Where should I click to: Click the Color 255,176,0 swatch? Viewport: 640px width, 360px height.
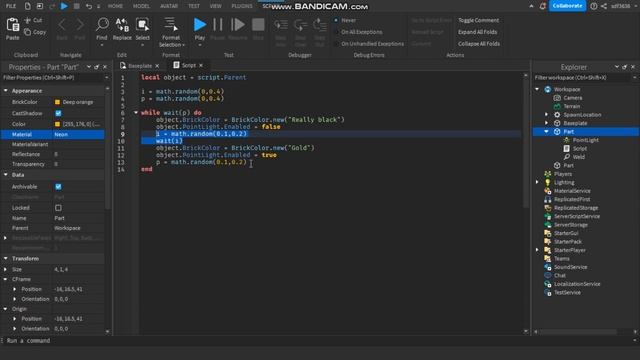(57, 124)
